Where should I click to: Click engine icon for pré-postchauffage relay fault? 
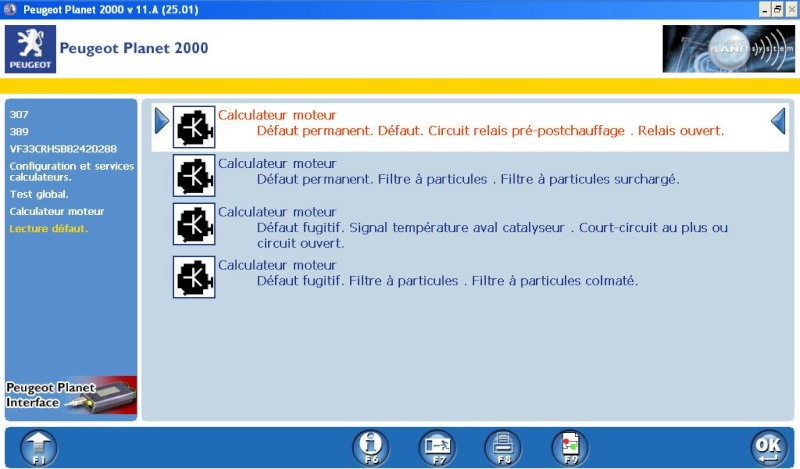pyautogui.click(x=194, y=127)
